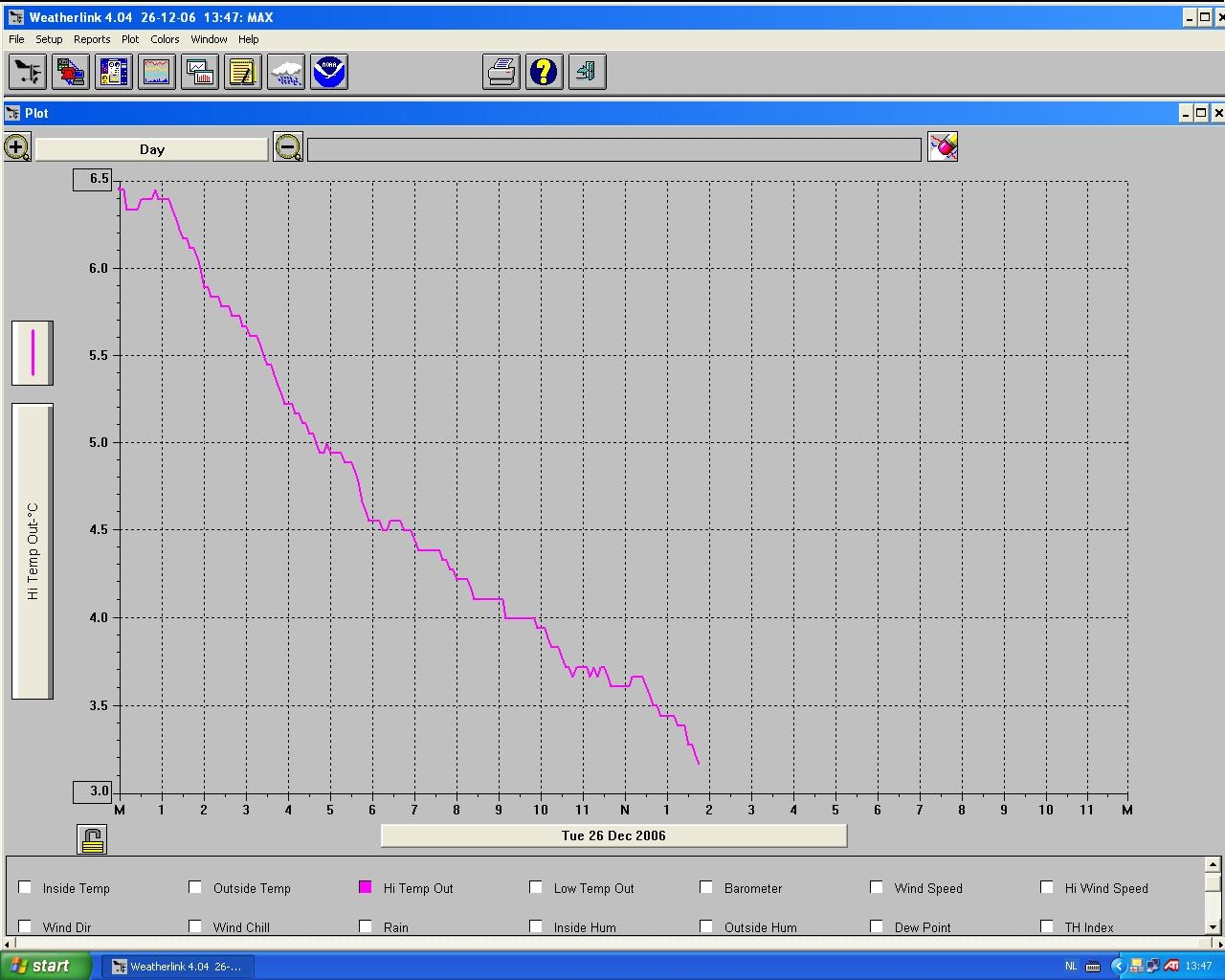Screen dimensions: 1225x980
Task: Enable the Outside Temp checkbox
Action: tap(195, 887)
